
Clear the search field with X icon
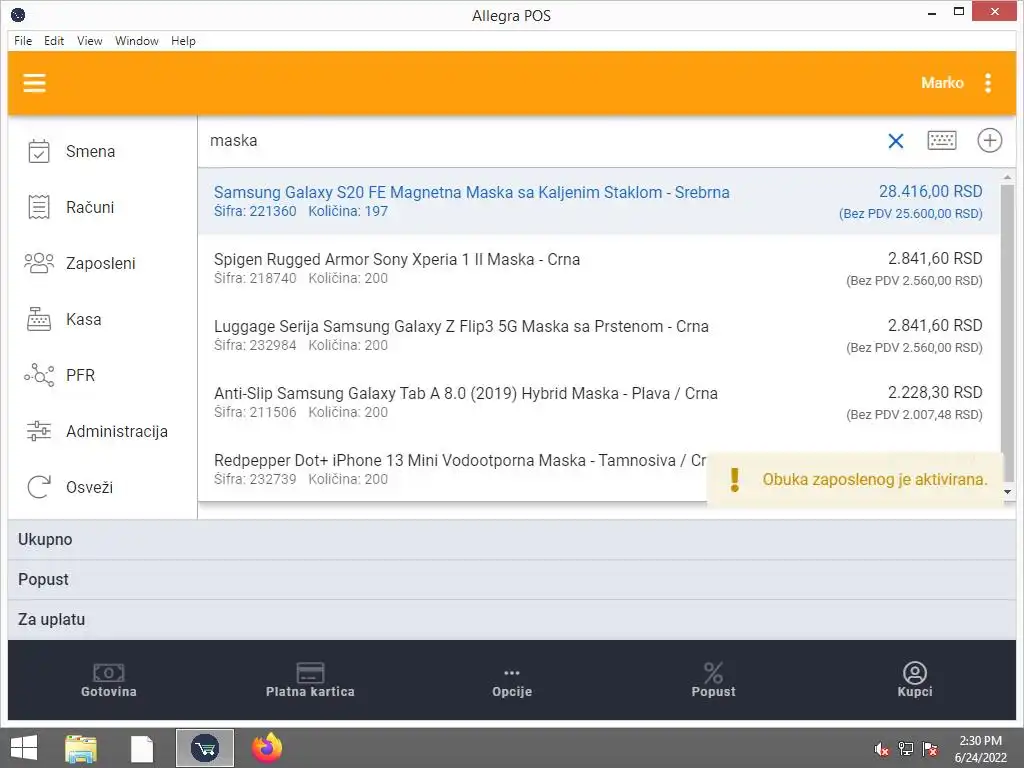pyautogui.click(x=895, y=140)
